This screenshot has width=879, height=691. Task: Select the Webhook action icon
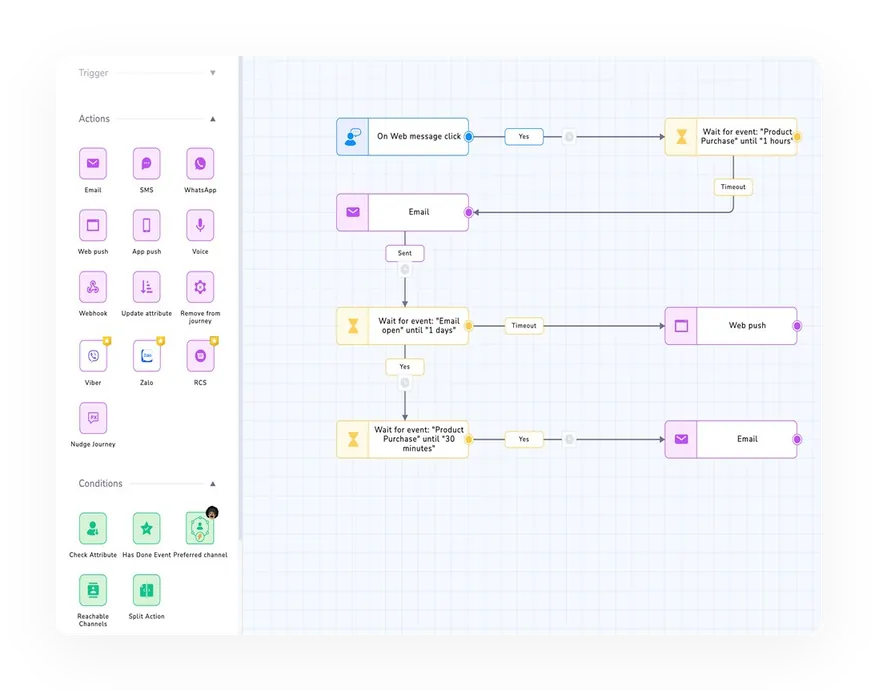(x=93, y=287)
